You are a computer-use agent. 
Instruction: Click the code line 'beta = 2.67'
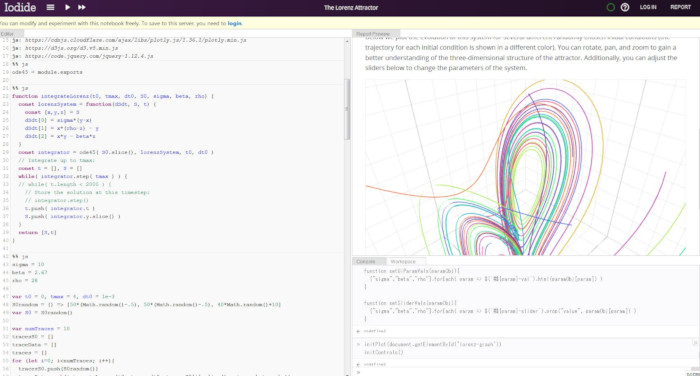[x=29, y=273]
